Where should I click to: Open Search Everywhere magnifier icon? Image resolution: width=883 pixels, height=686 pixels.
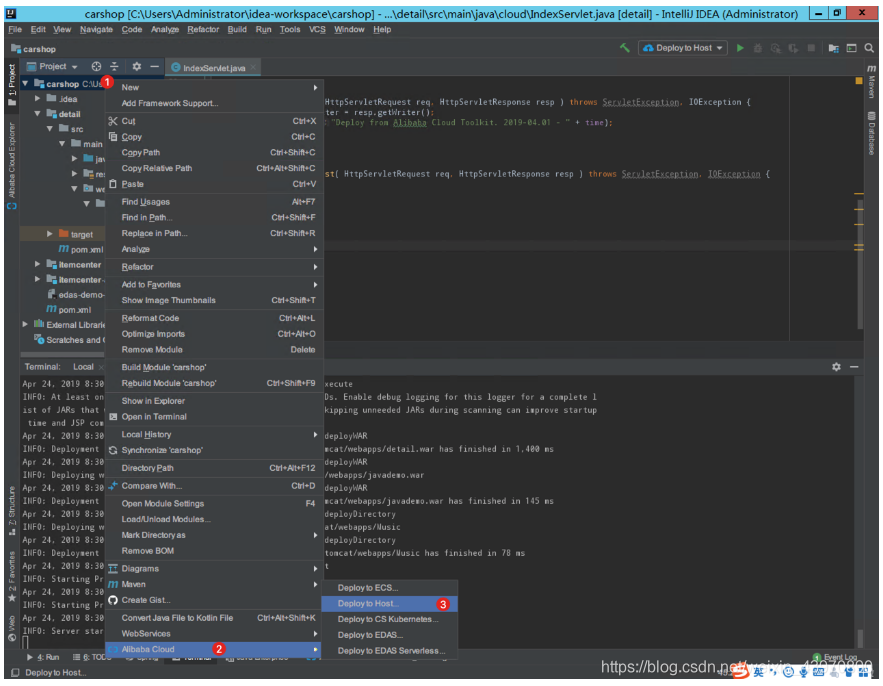click(869, 48)
